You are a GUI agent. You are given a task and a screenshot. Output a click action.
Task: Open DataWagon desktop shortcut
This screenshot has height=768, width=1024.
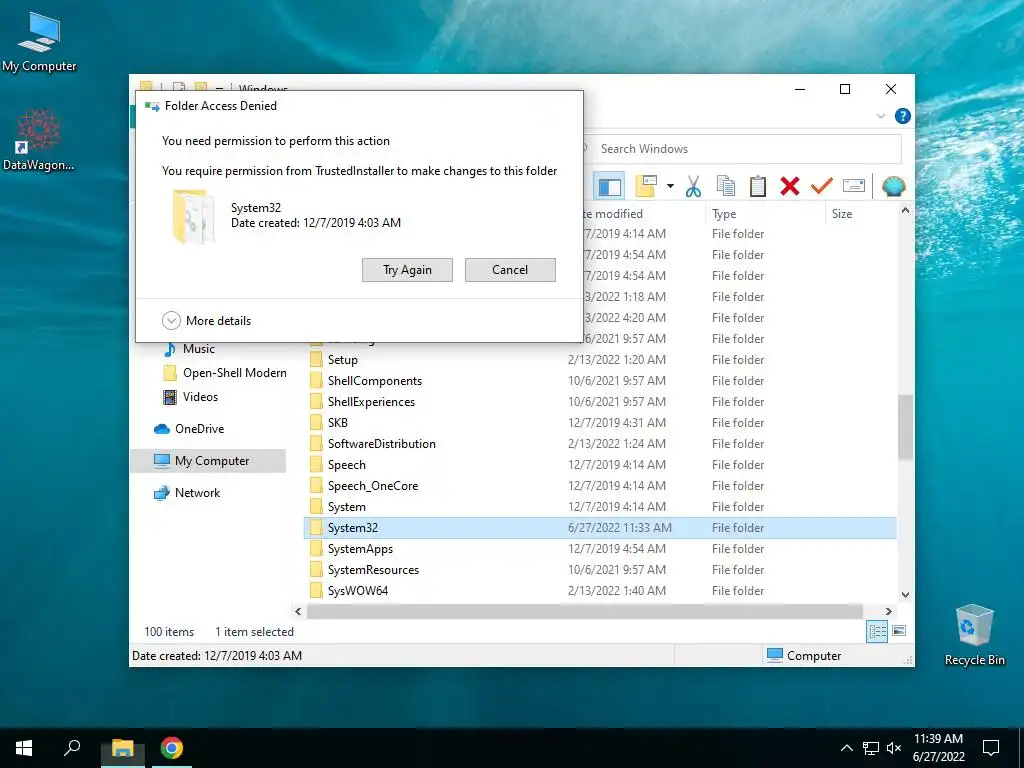[39, 140]
